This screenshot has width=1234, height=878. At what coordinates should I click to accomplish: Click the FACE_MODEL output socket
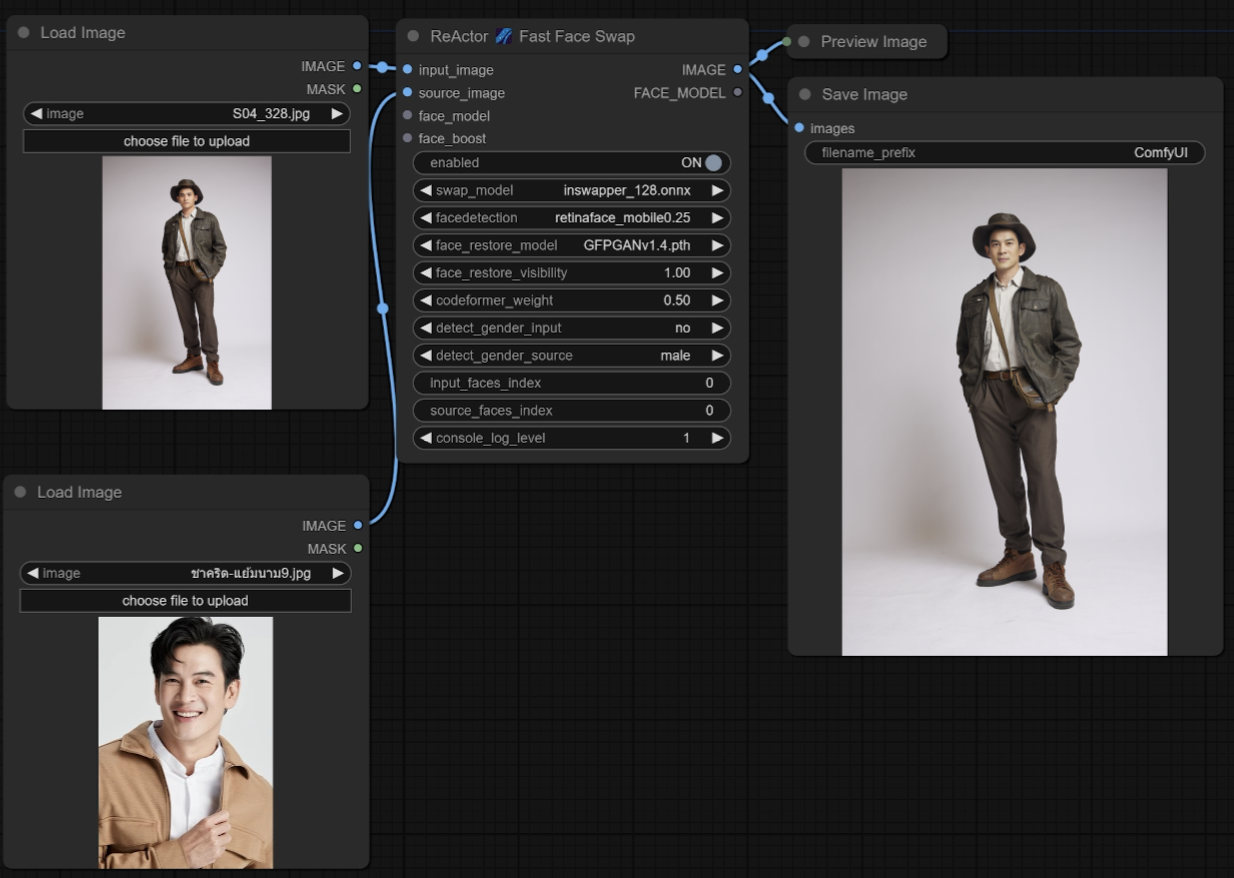pos(737,93)
